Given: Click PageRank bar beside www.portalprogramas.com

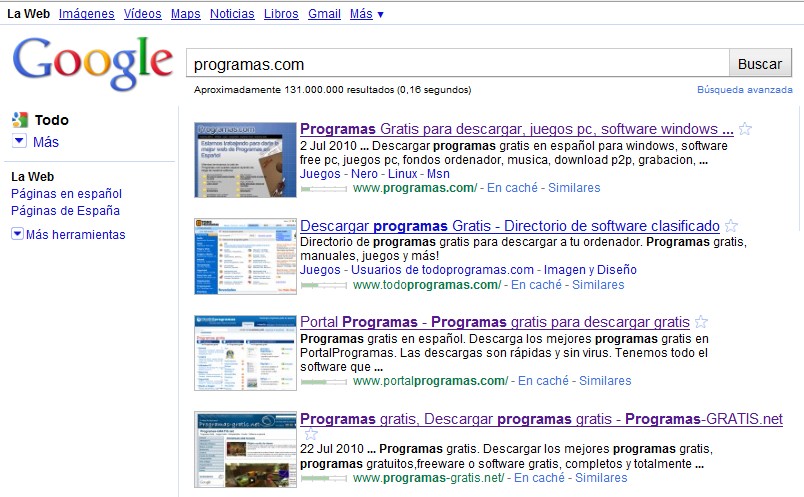Looking at the screenshot, I should [x=324, y=382].
